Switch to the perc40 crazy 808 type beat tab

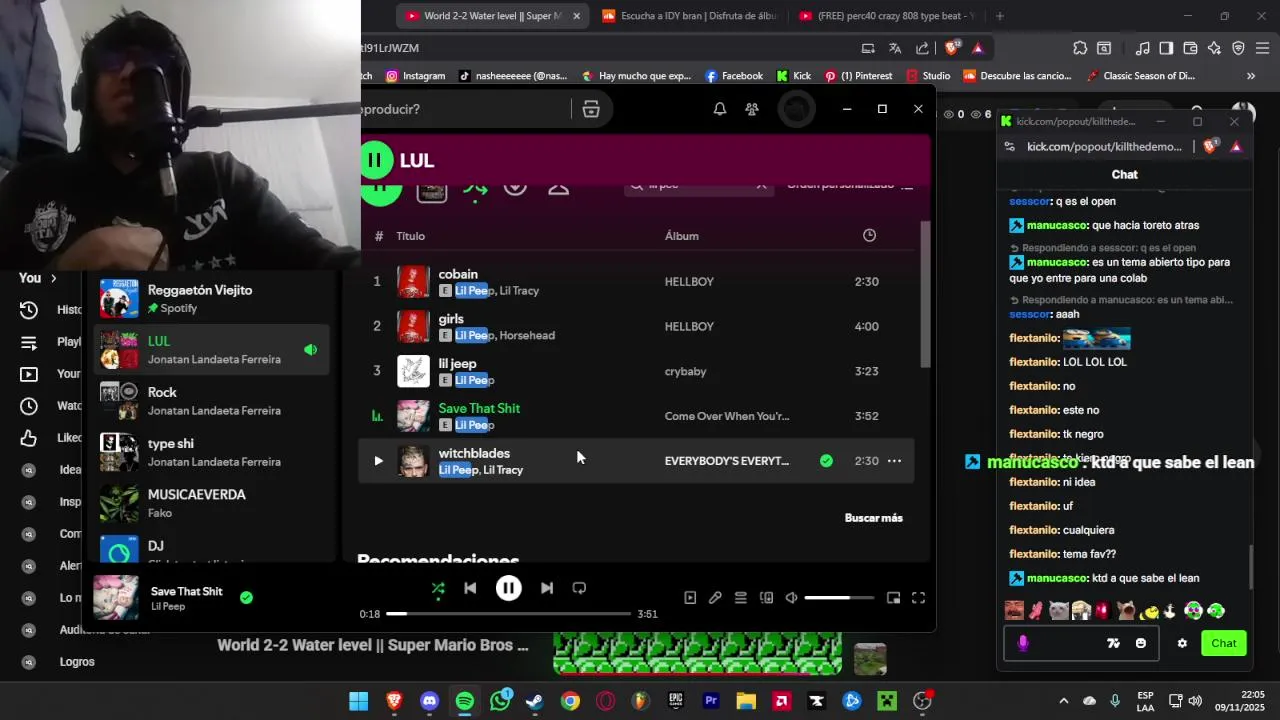[x=887, y=16]
